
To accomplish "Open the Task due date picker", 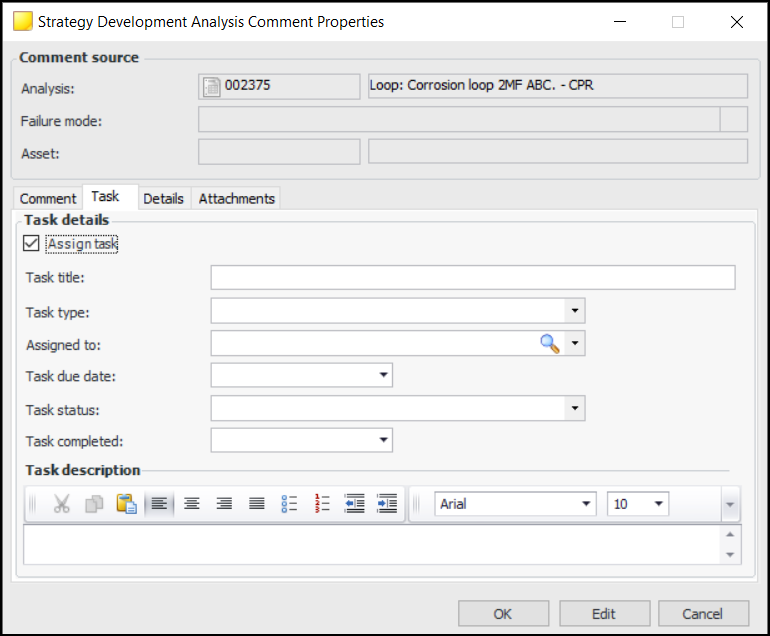I will pyautogui.click(x=383, y=376).
